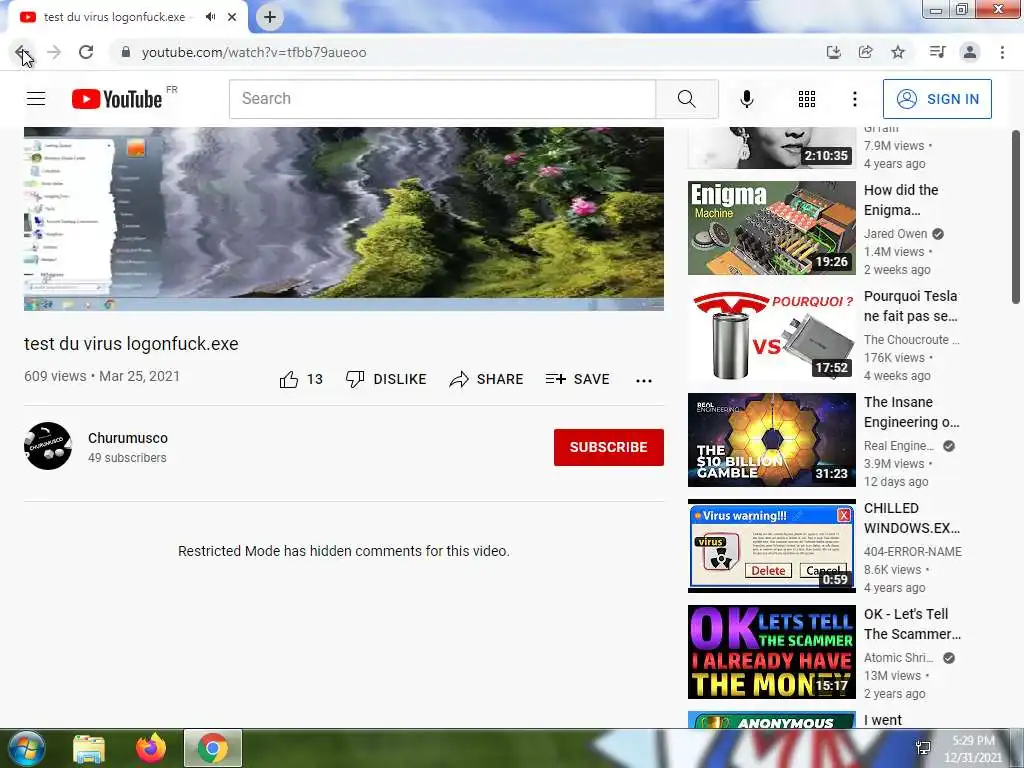
Task: Launch Firefox from the taskbar
Action: point(151,748)
